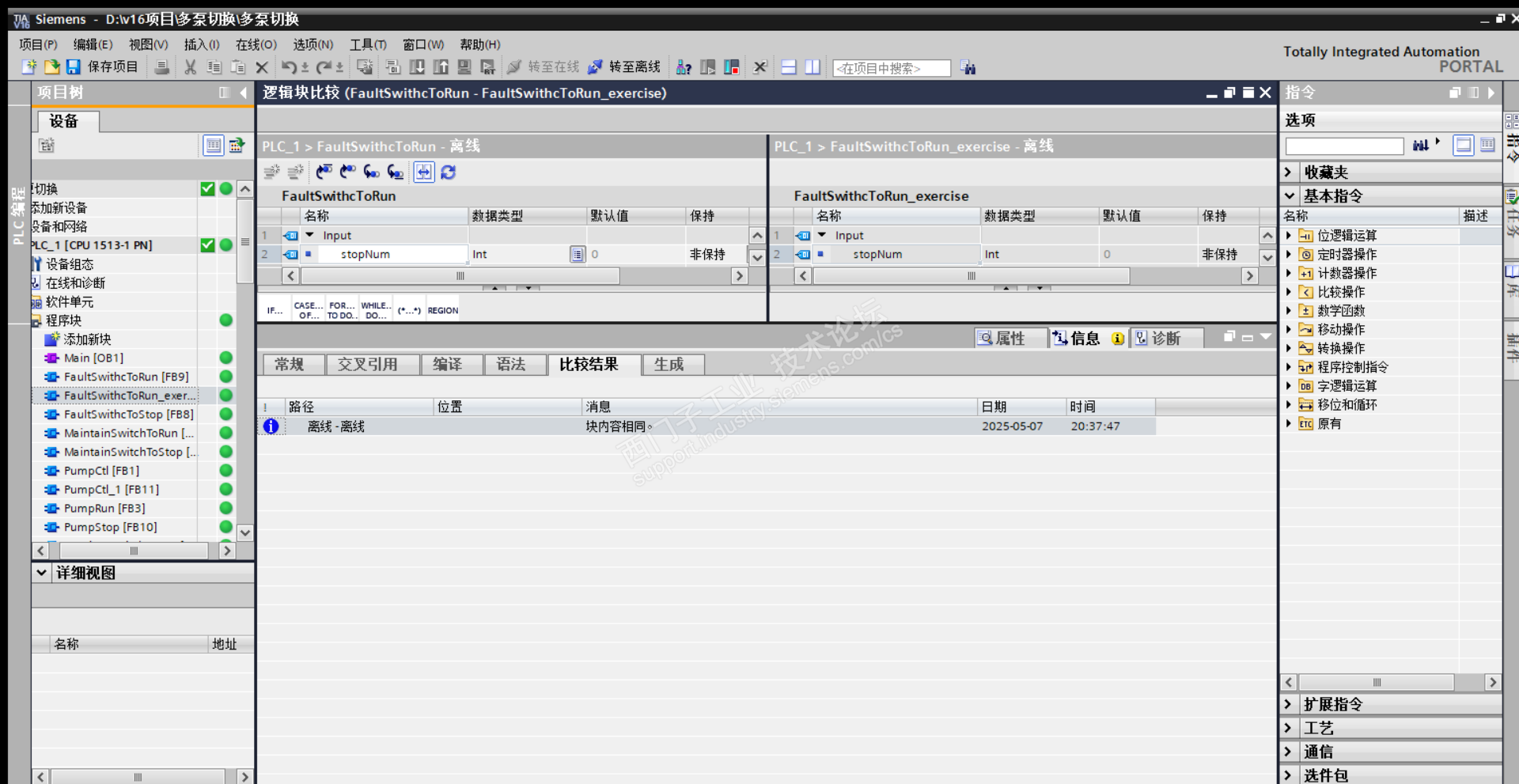Click the split editor horizontally icon
The image size is (1519, 784).
coord(789,67)
